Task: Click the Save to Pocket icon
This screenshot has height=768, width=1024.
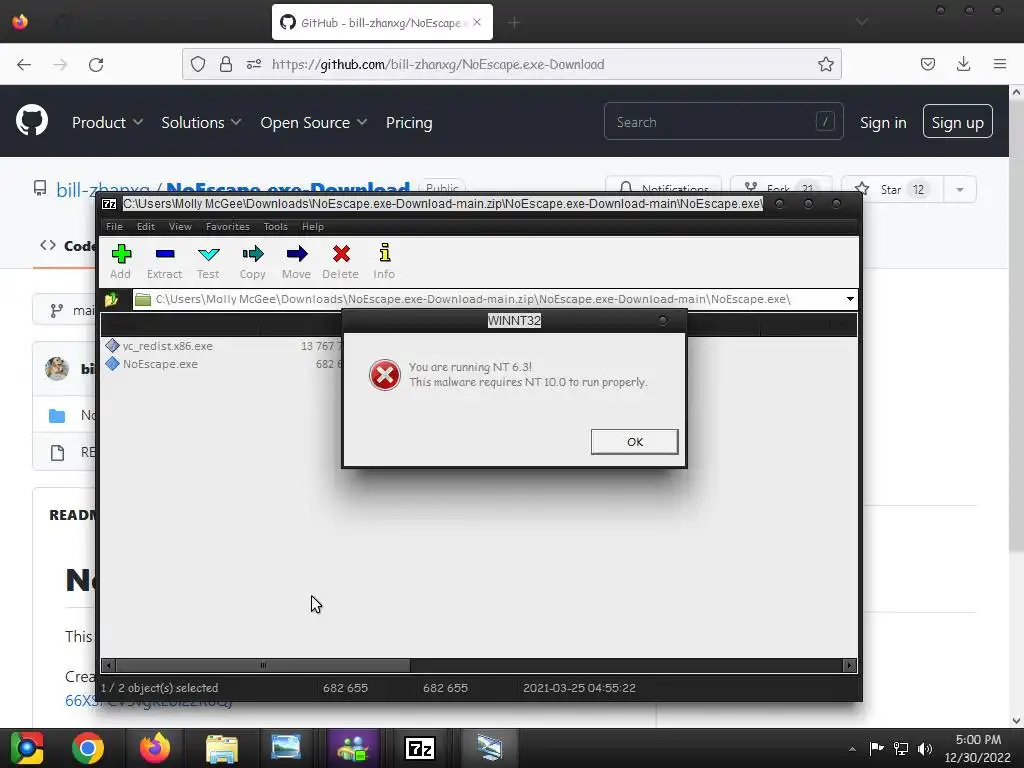Action: click(x=927, y=64)
